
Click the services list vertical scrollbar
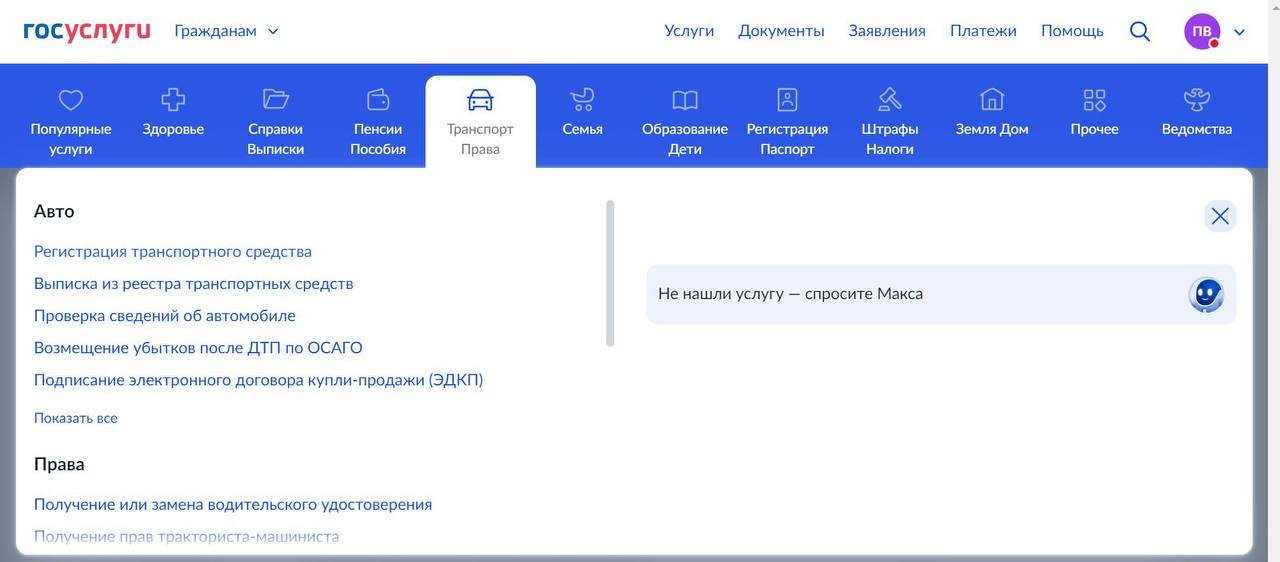pyautogui.click(x=610, y=273)
